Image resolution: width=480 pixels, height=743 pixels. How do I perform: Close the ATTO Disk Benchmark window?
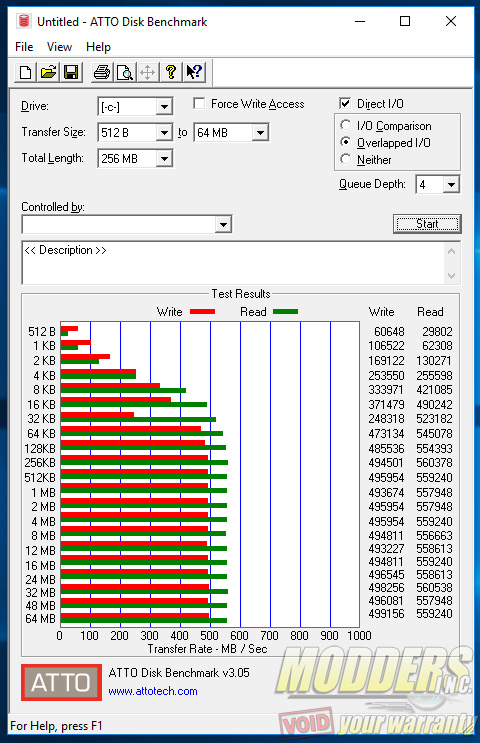coord(451,21)
